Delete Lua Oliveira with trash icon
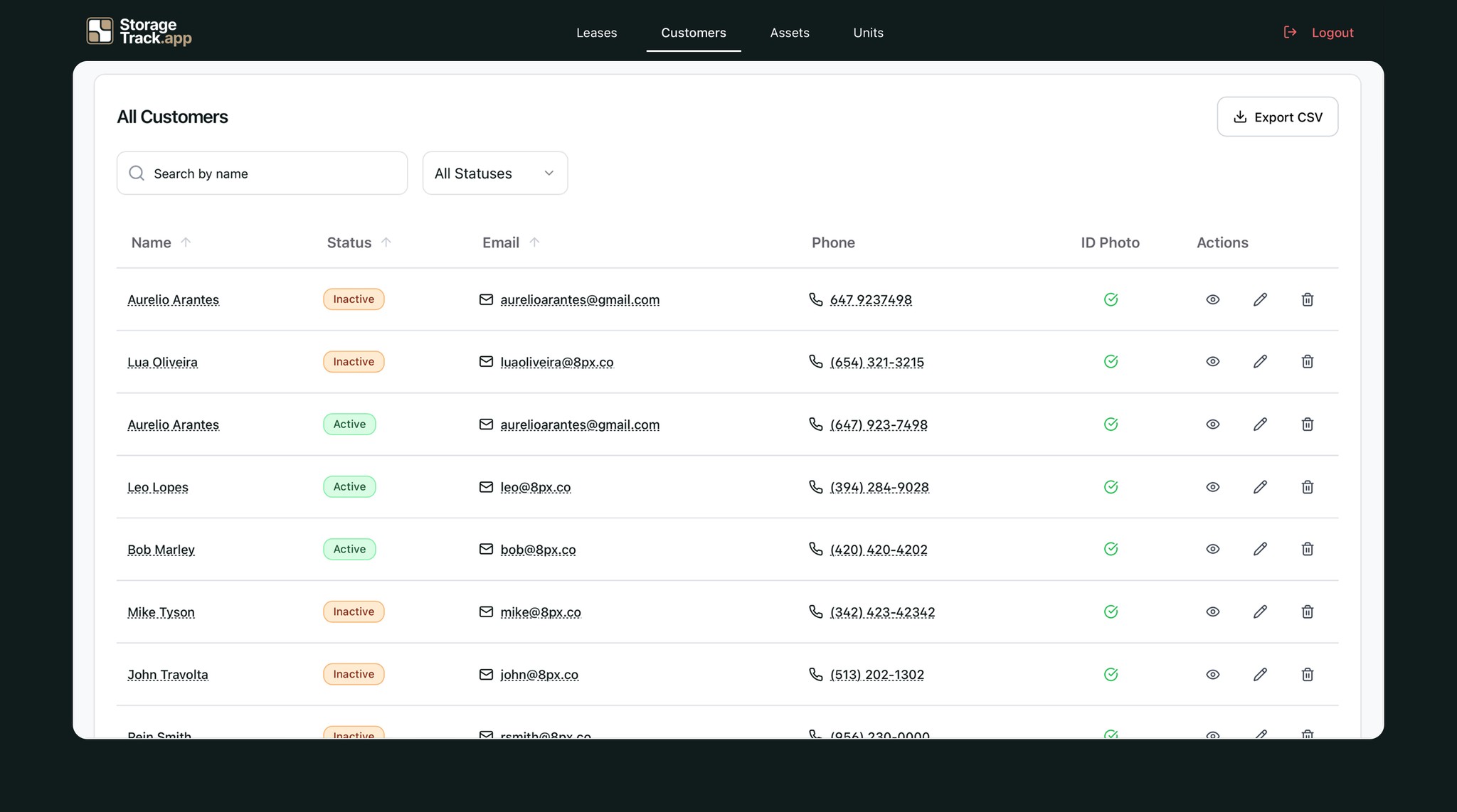The height and width of the screenshot is (812, 1457). click(1308, 362)
